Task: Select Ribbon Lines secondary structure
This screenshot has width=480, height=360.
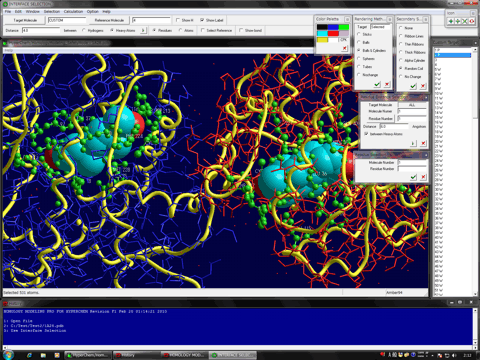Action: click(x=401, y=36)
